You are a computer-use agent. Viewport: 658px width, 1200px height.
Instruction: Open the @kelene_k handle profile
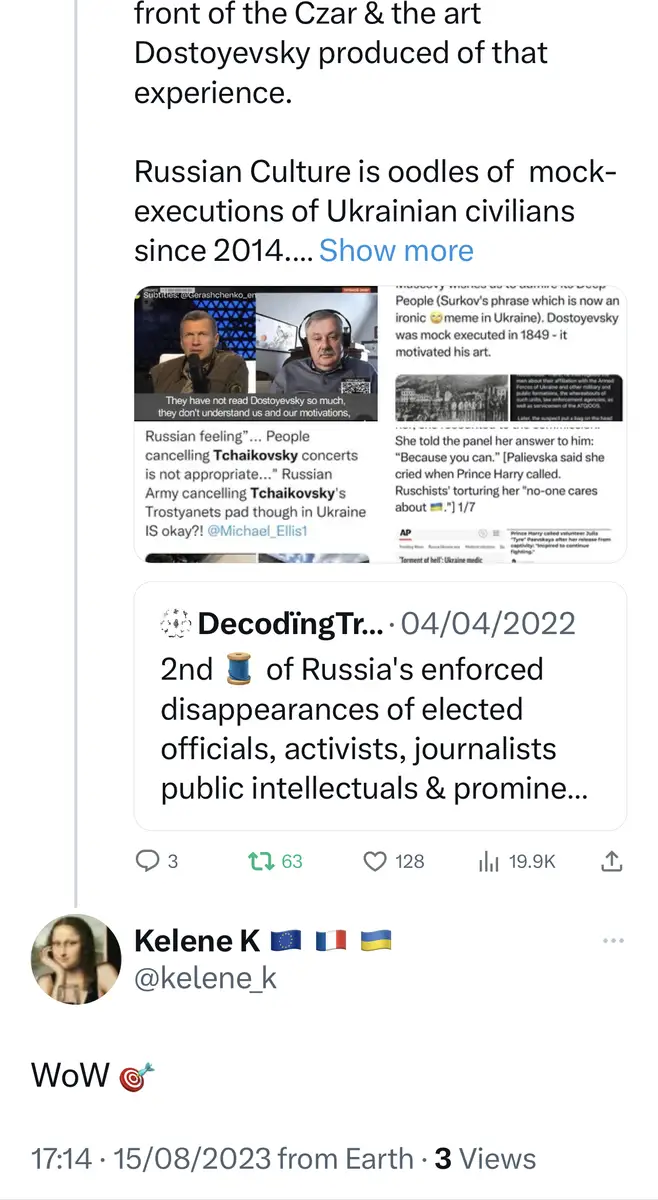click(205, 979)
